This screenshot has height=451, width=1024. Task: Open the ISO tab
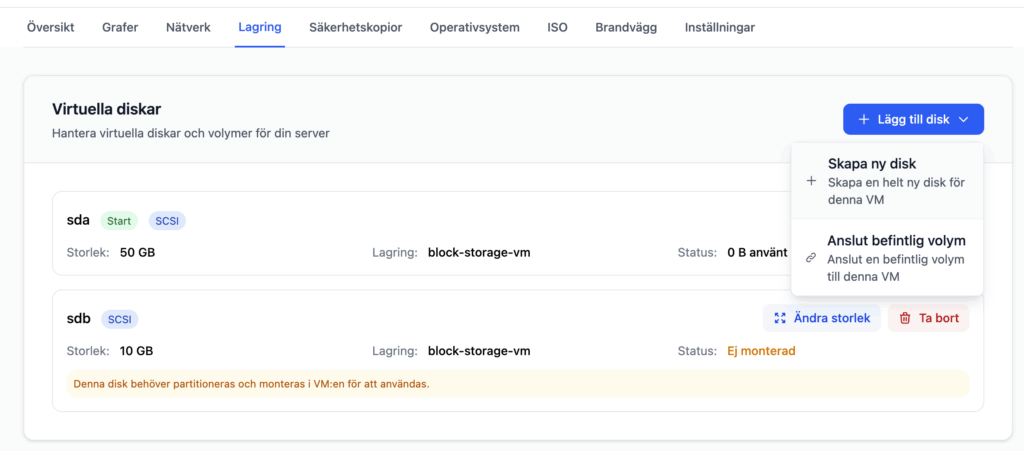point(557,27)
